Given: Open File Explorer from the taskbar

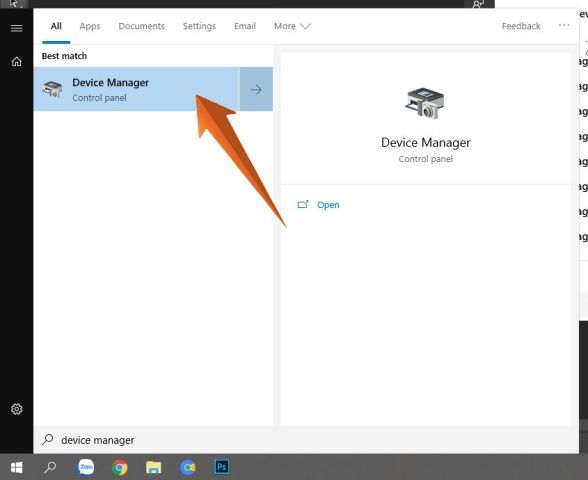Looking at the screenshot, I should pyautogui.click(x=153, y=468).
